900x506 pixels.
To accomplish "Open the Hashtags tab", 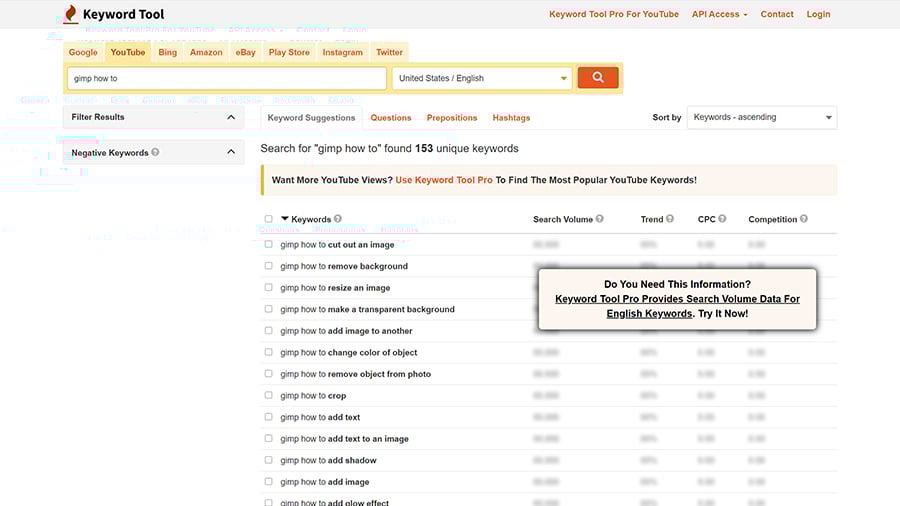I will tap(511, 118).
